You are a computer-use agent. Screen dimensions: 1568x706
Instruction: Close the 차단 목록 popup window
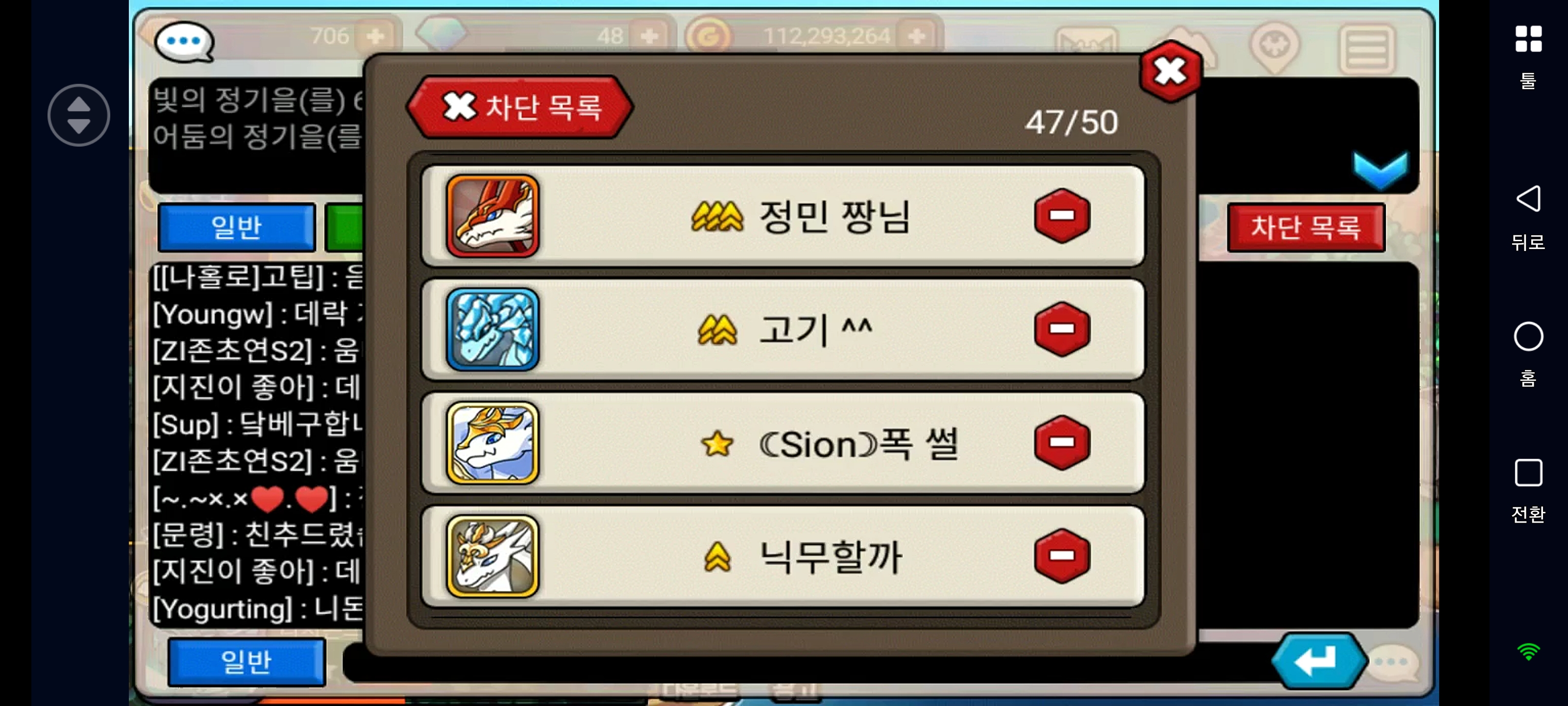1170,71
